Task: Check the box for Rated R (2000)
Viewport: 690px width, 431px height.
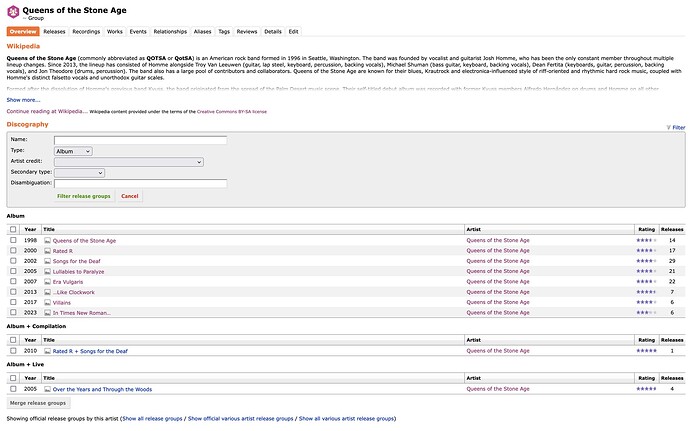Action: [x=13, y=250]
